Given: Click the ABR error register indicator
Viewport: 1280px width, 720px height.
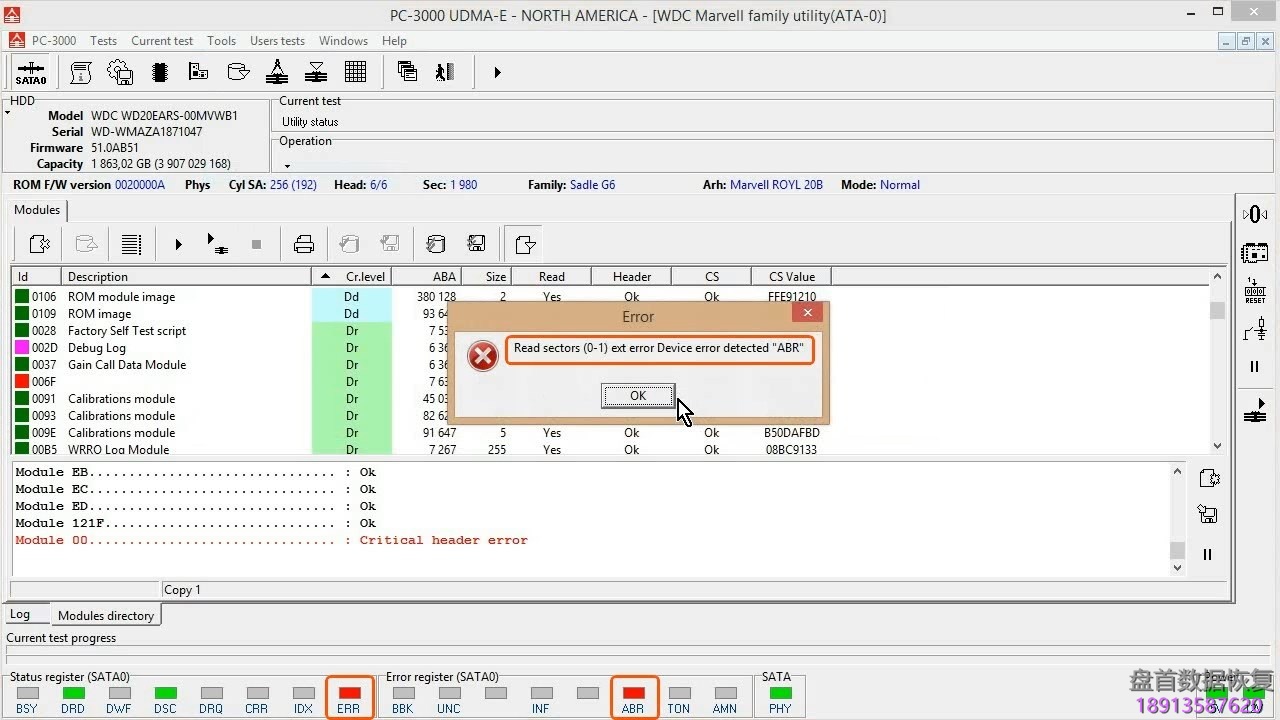Looking at the screenshot, I should pos(633,693).
